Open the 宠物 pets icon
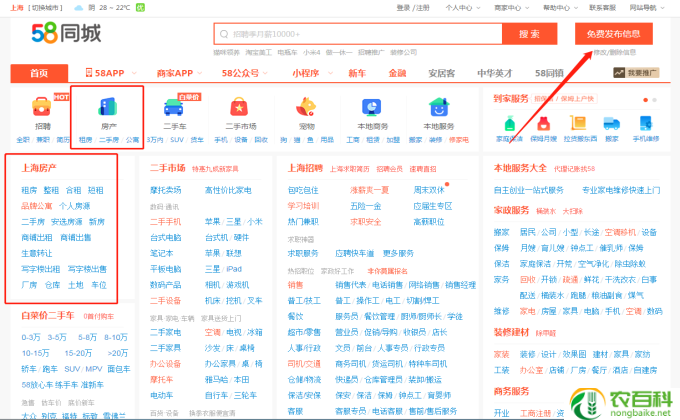Screen dimensions: 680x420 306,107
